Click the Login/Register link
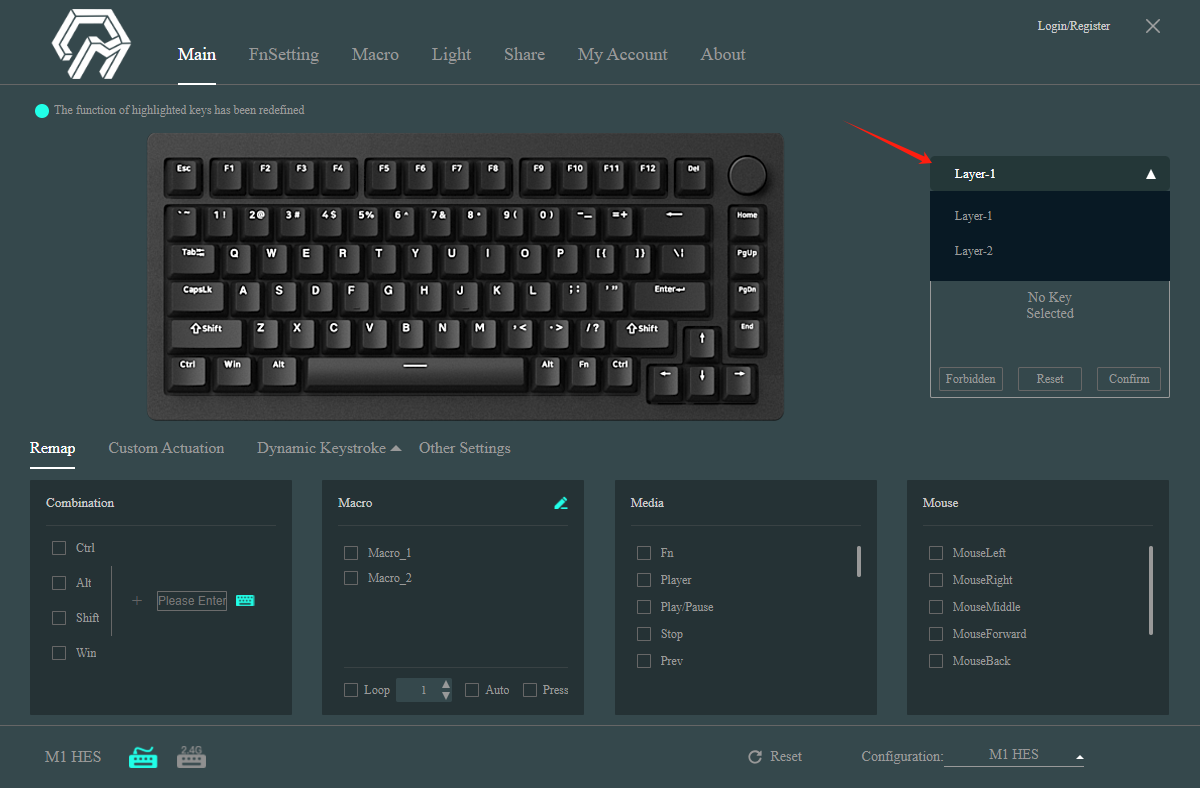 click(1073, 26)
